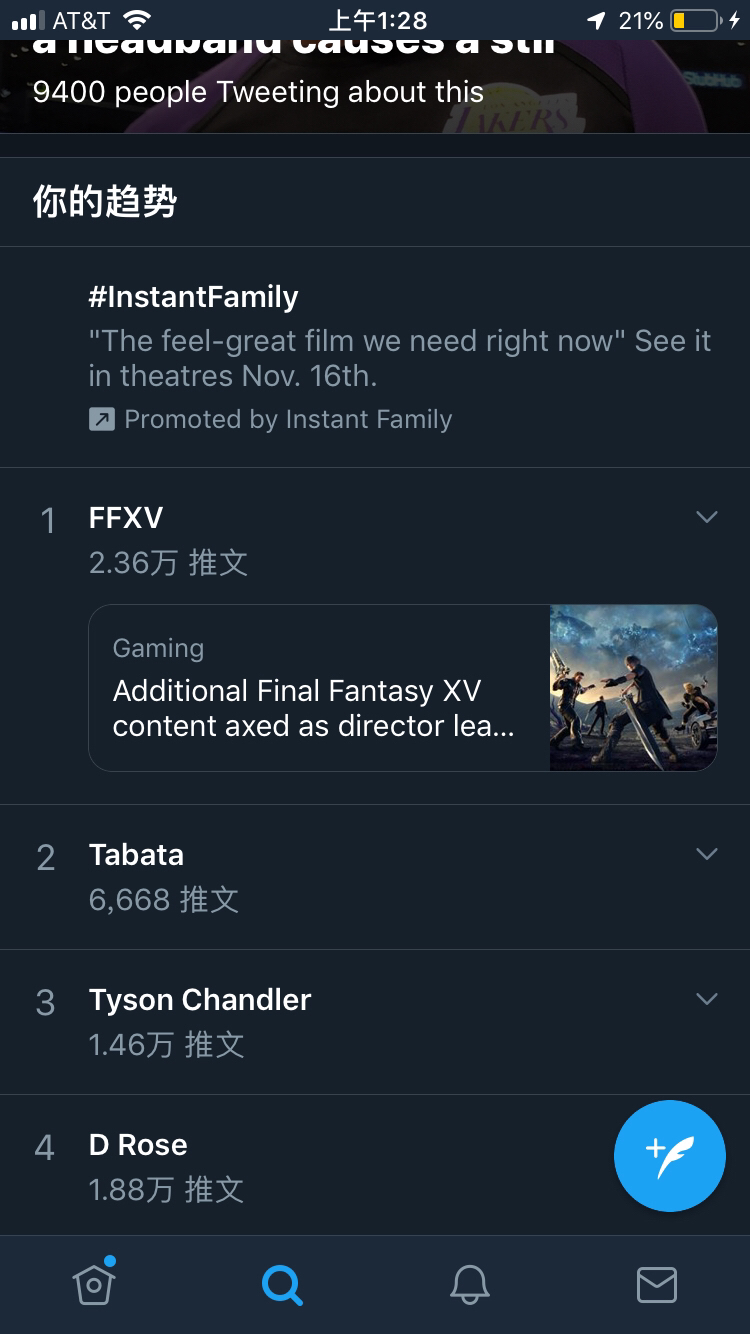Open the Home tab icon
This screenshot has width=750, height=1334.
(94, 1283)
